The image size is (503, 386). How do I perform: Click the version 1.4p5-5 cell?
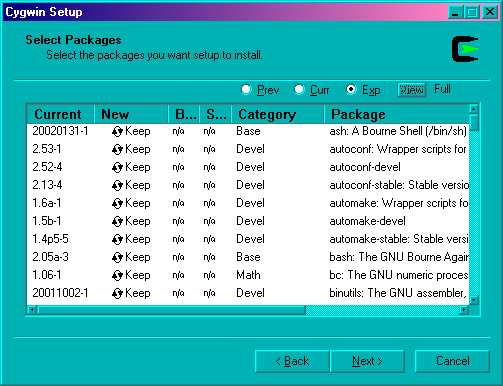click(x=50, y=239)
